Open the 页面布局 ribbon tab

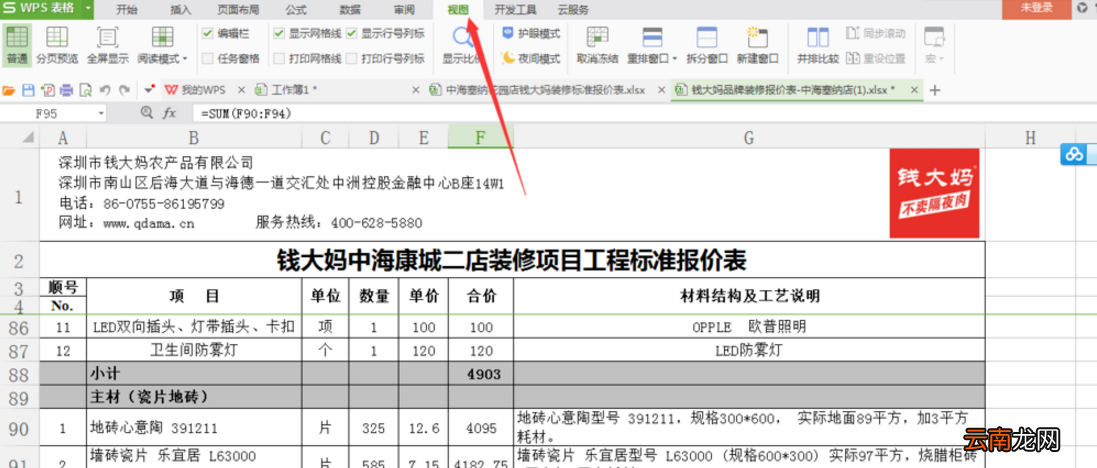(x=238, y=10)
